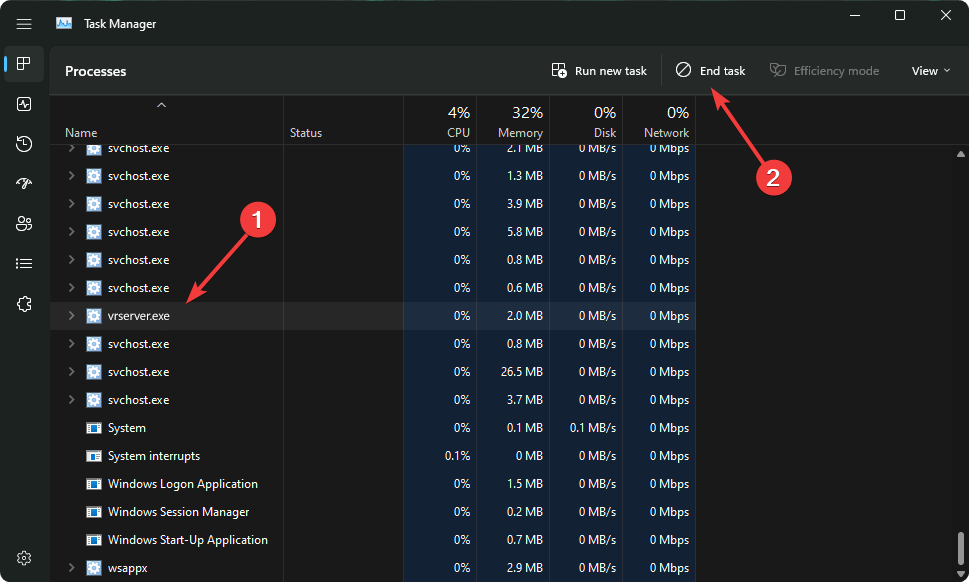Click gear icon of svchost.exe using 26.5 MB

[93, 372]
